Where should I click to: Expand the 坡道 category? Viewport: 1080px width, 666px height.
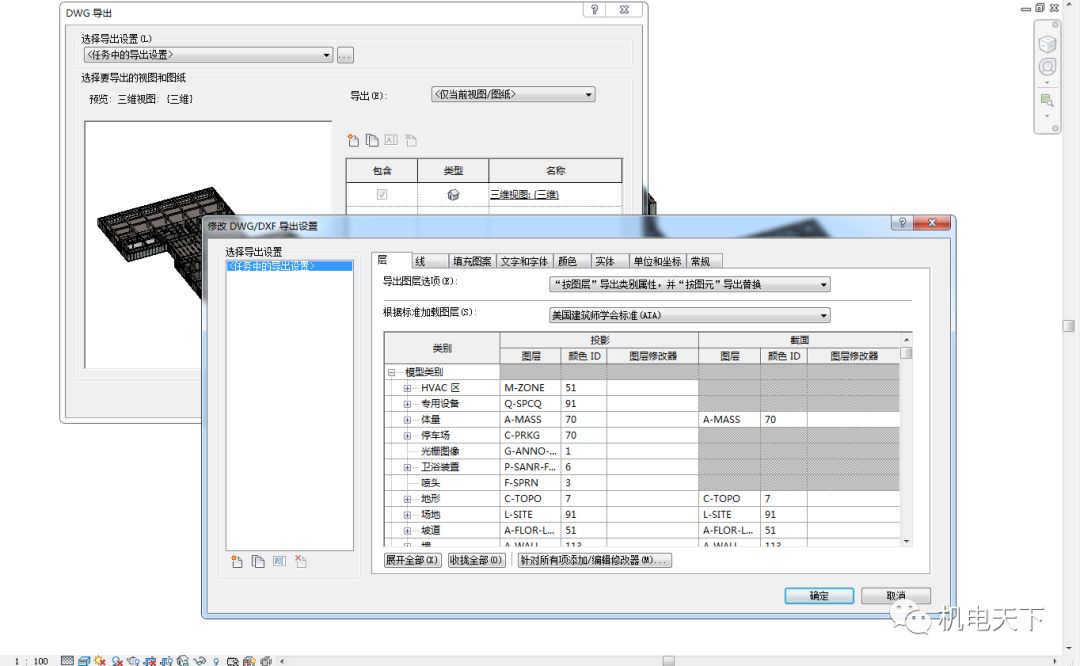407,531
